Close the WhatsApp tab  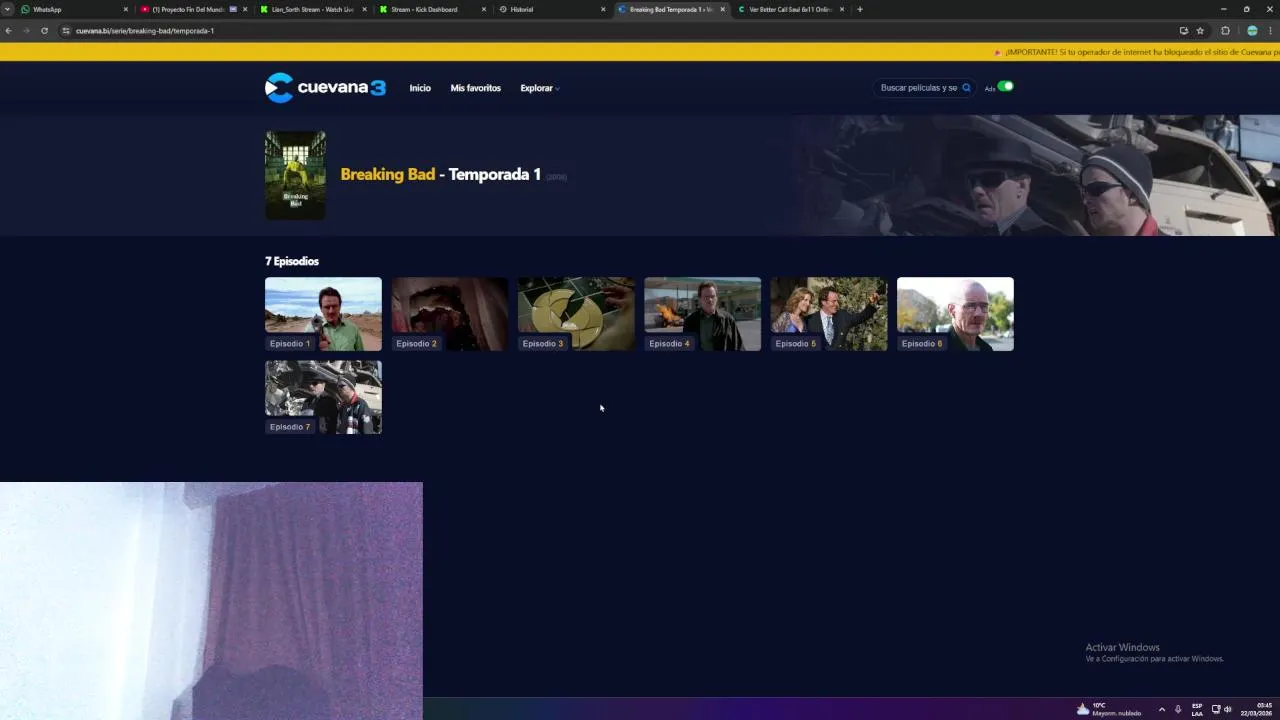125,9
